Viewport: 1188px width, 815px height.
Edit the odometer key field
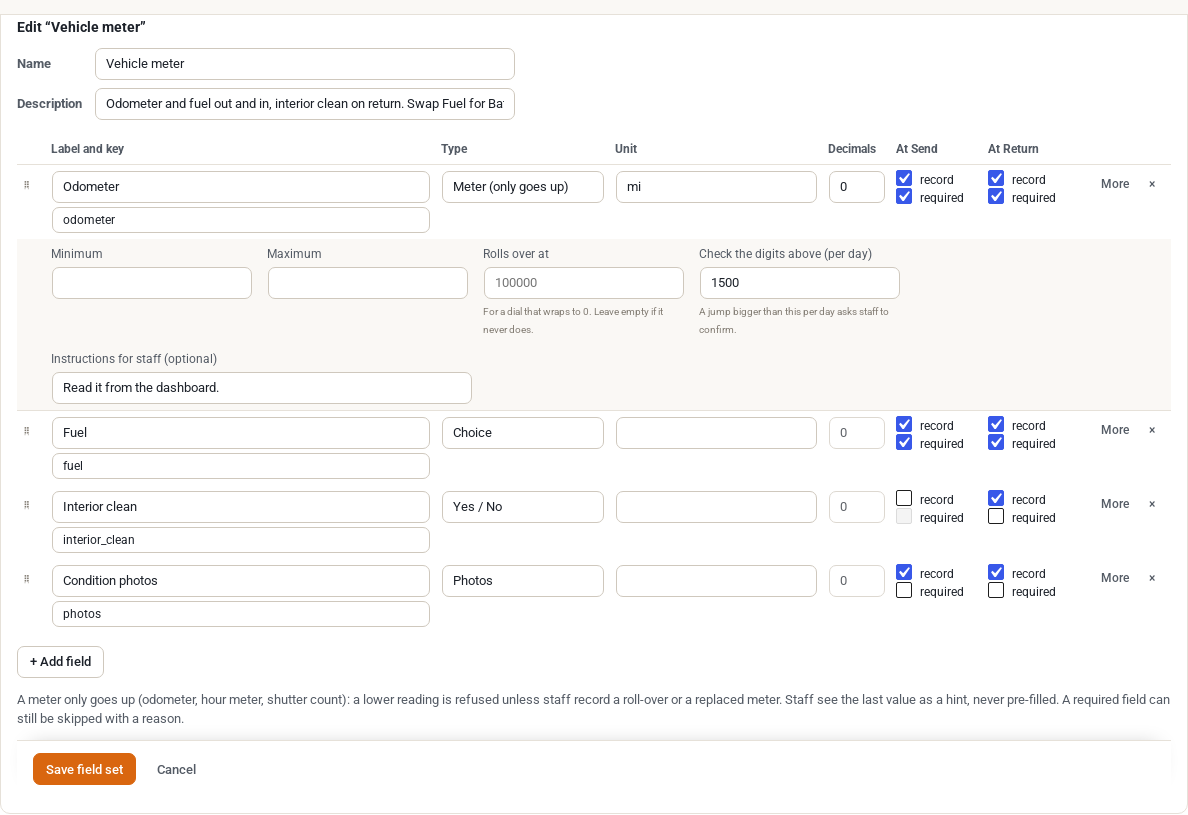click(241, 220)
